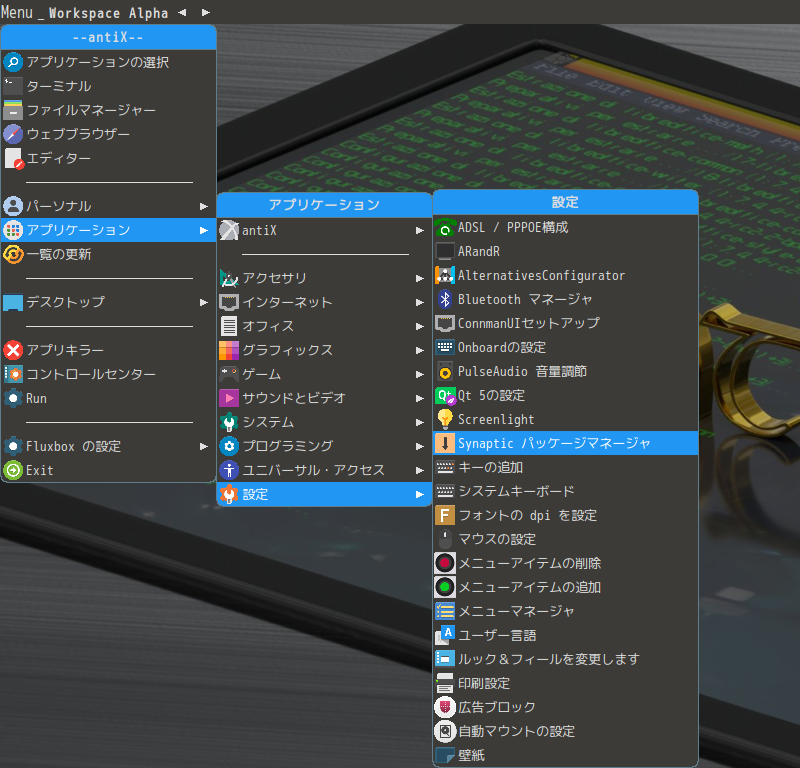Click the PulseAudio volume control icon
This screenshot has height=768, width=800.
(x=445, y=371)
